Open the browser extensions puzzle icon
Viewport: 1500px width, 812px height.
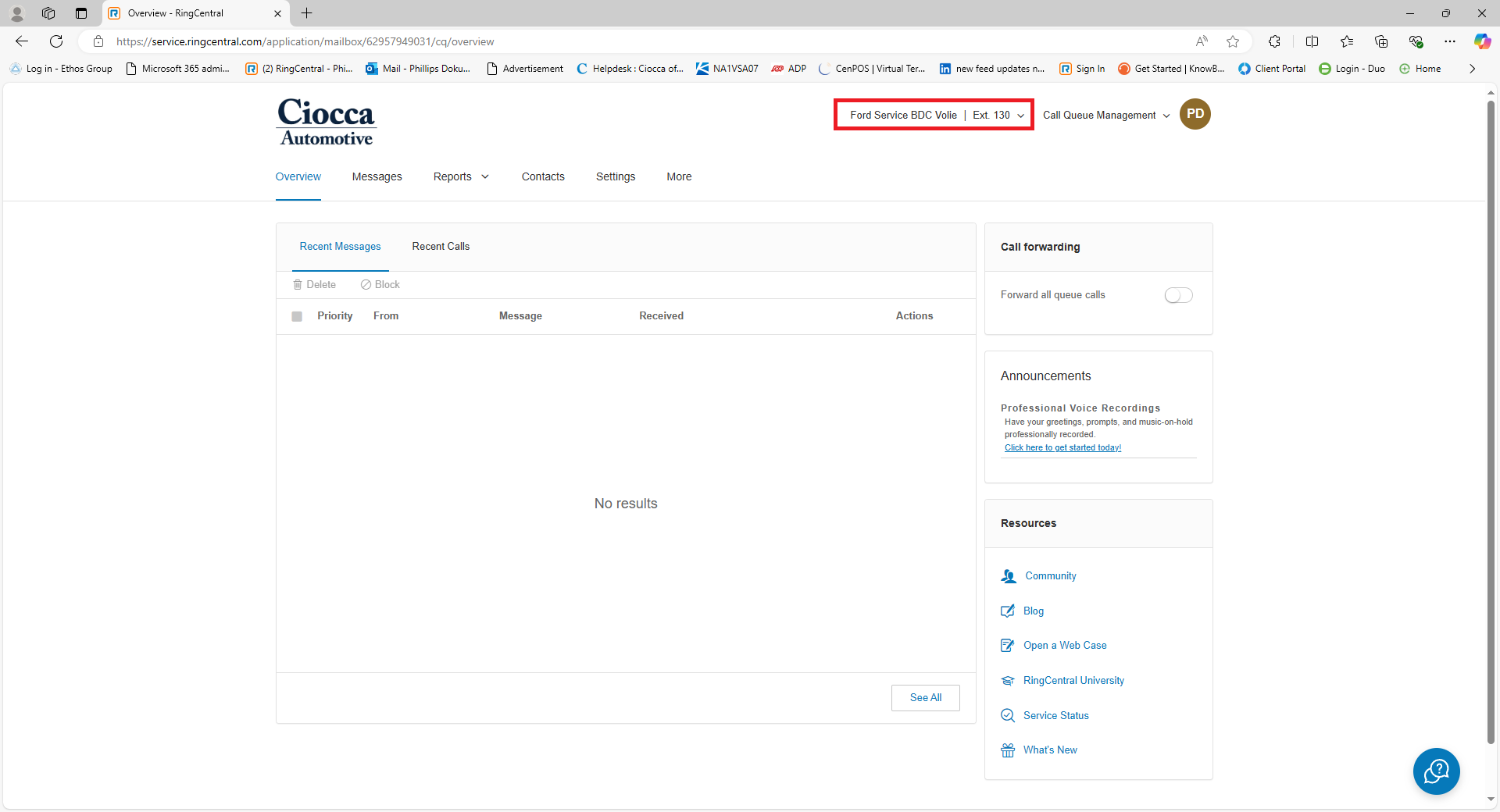pos(1274,41)
